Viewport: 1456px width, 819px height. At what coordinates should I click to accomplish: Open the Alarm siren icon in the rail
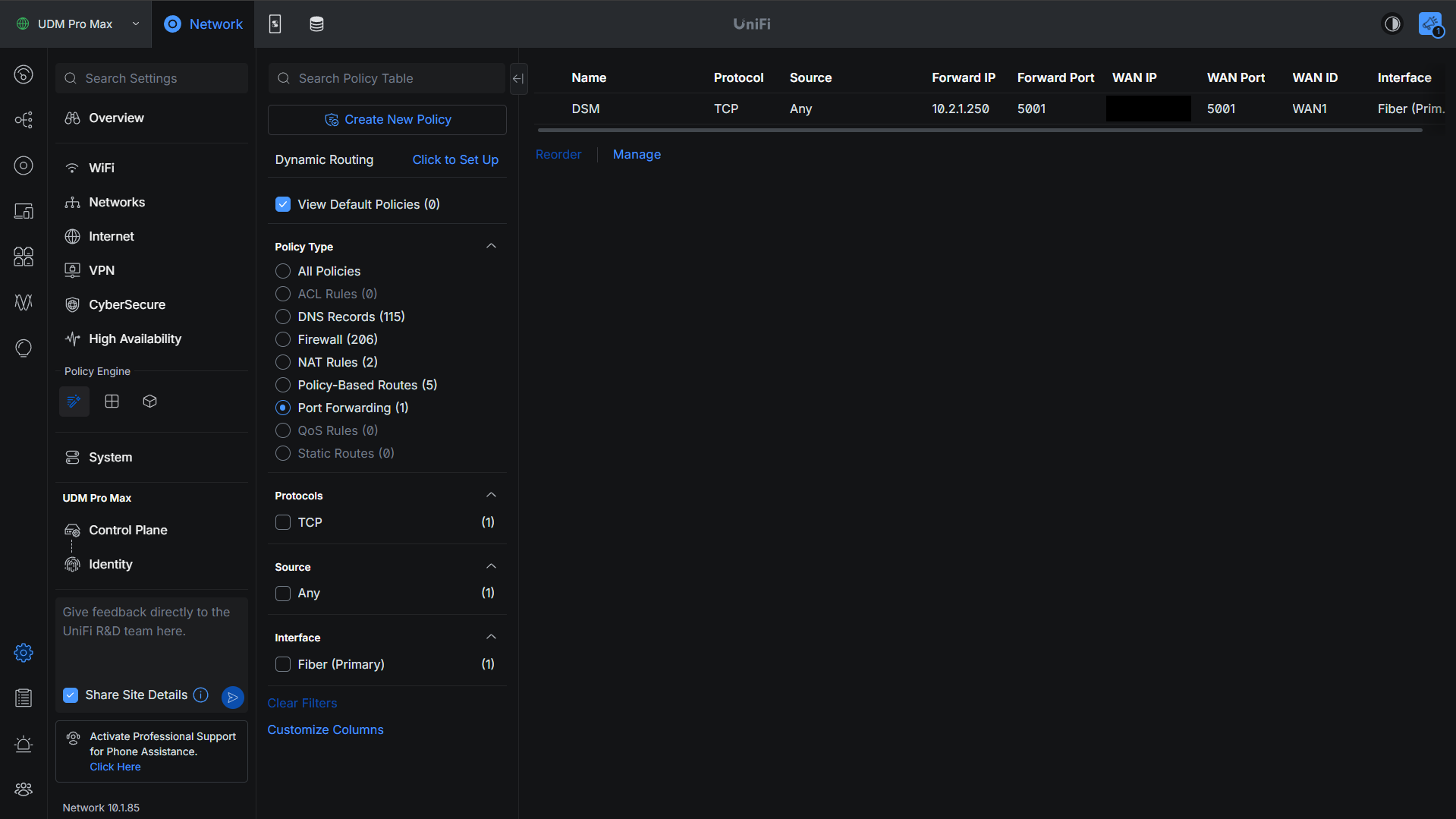click(24, 744)
